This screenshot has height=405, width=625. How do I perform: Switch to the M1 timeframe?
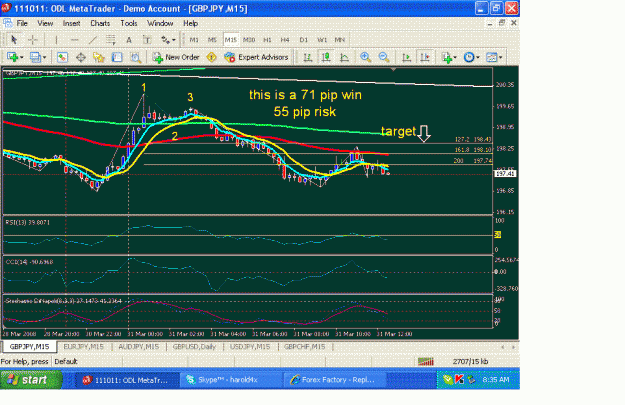click(194, 40)
